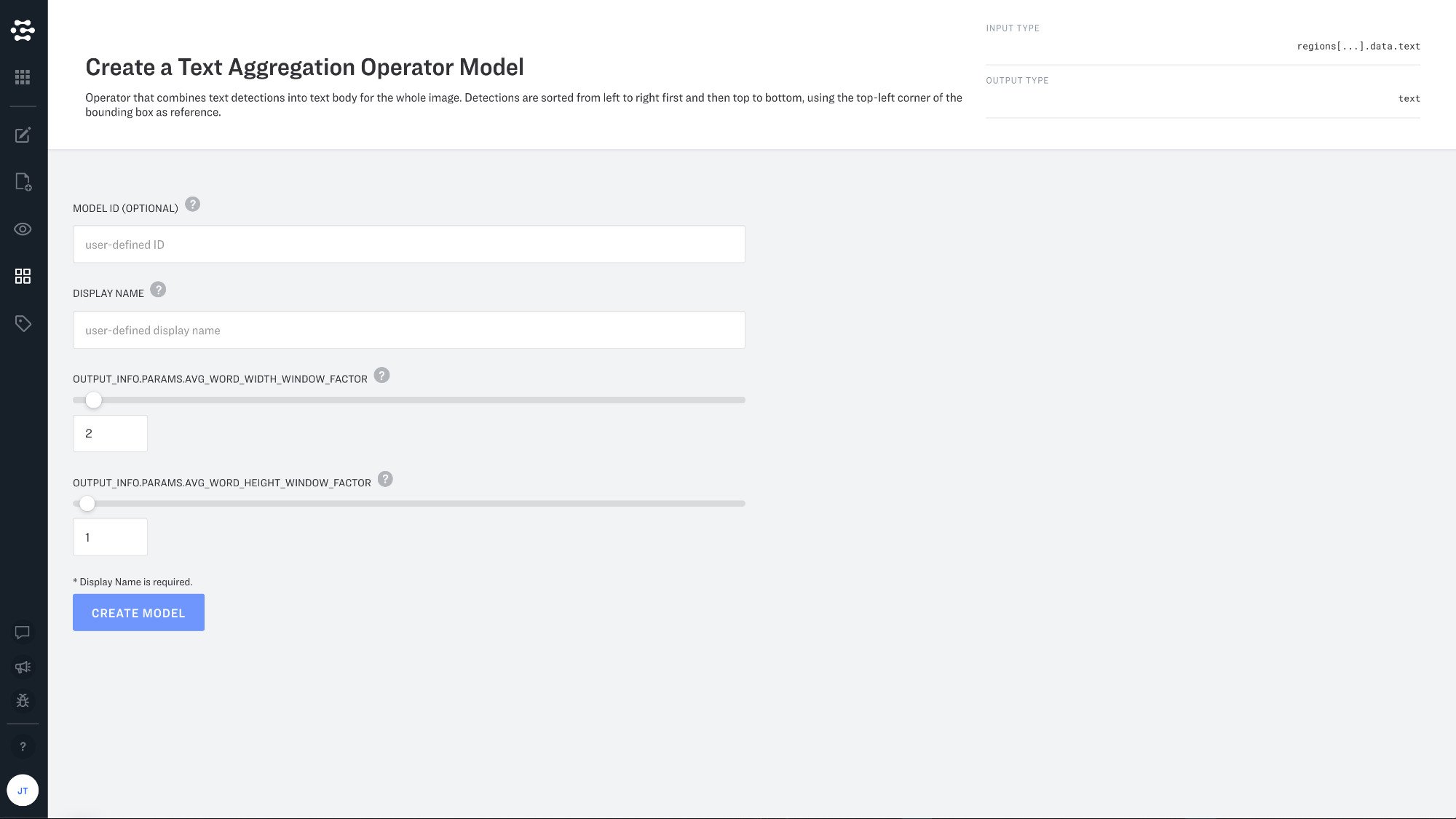Focus the user-defined ID input field
This screenshot has height=819, width=1456.
pyautogui.click(x=408, y=245)
